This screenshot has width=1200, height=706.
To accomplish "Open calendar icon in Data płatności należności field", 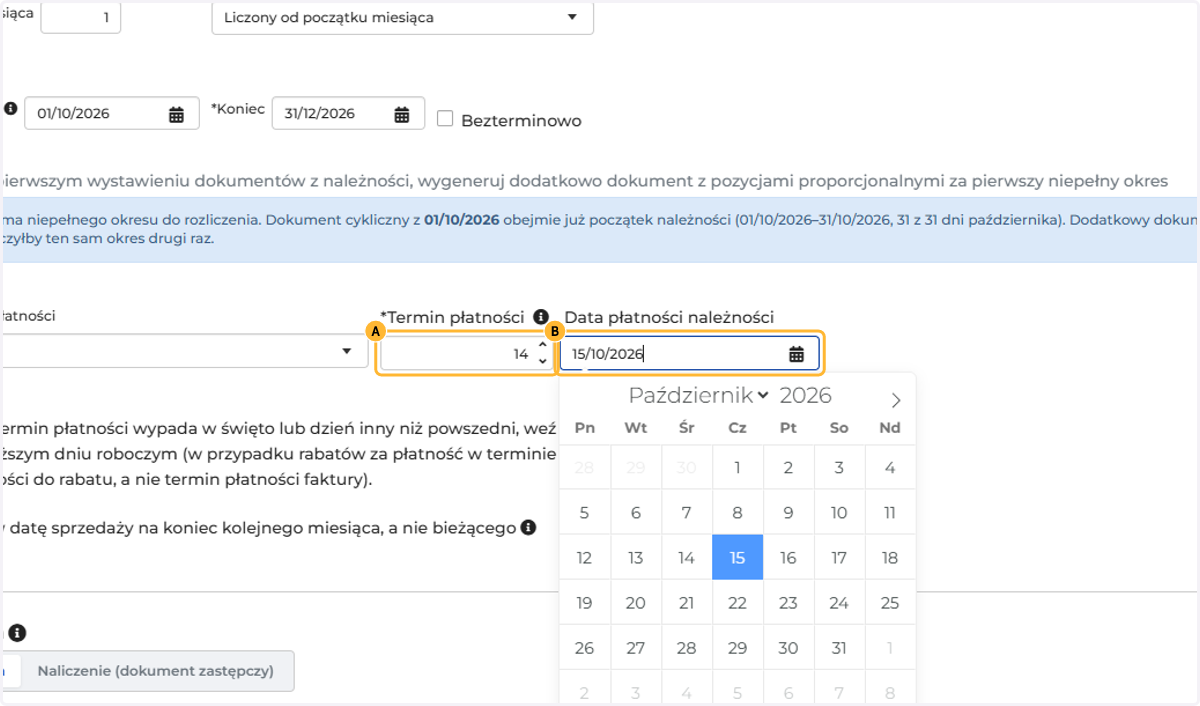I will pos(797,354).
